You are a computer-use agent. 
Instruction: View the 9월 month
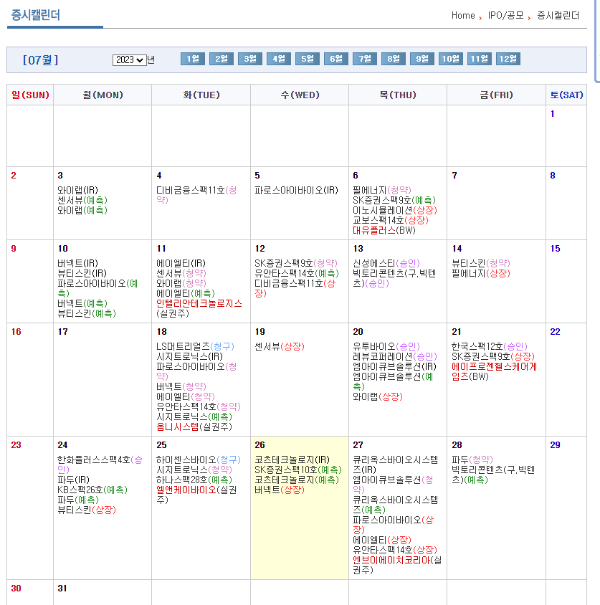pos(422,59)
